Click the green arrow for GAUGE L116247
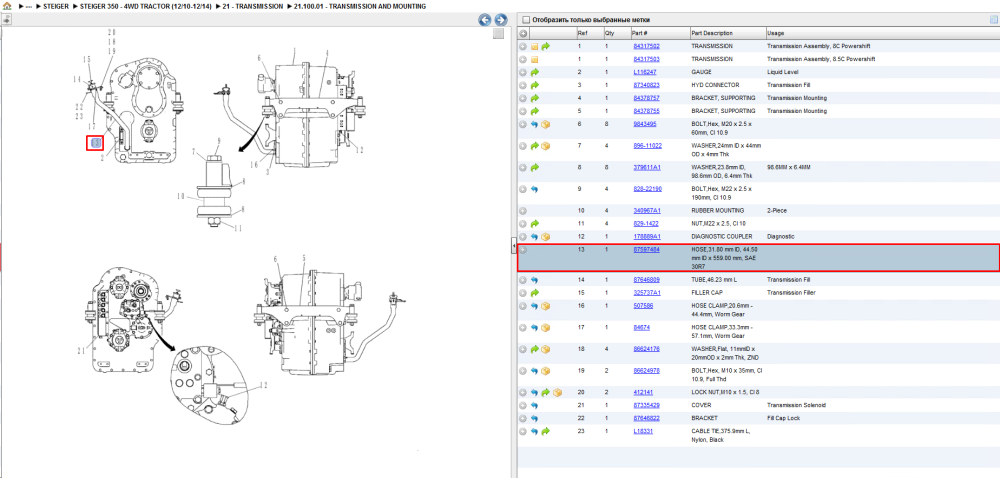This screenshot has height=478, width=1000. click(x=535, y=72)
